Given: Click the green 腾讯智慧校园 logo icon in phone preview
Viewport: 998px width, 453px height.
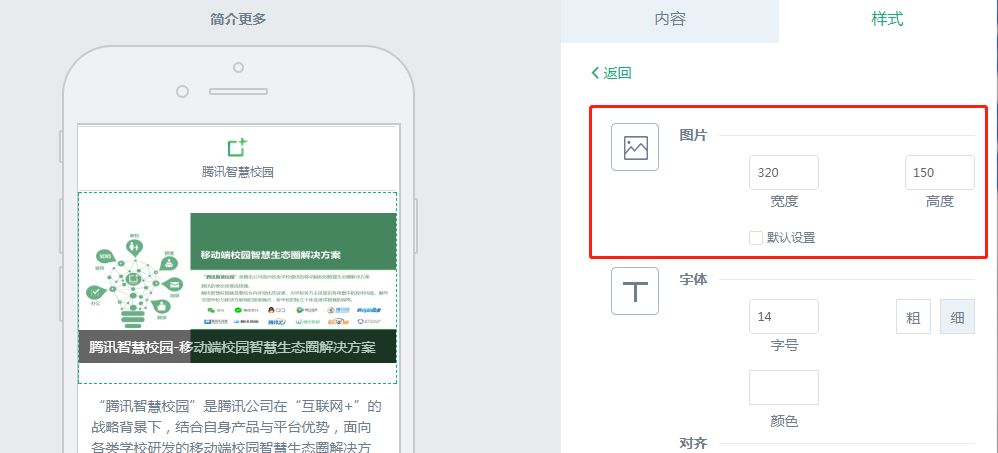Looking at the screenshot, I should (x=237, y=147).
